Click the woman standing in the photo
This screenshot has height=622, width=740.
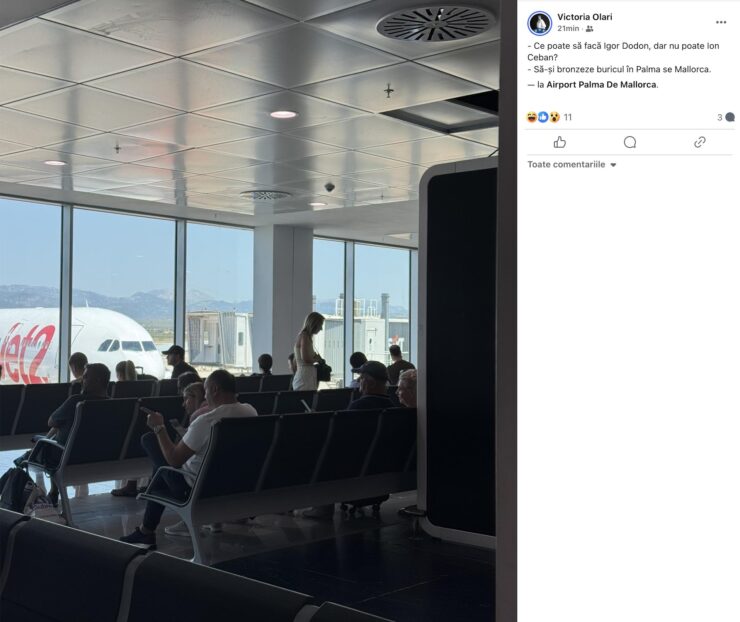[308, 352]
